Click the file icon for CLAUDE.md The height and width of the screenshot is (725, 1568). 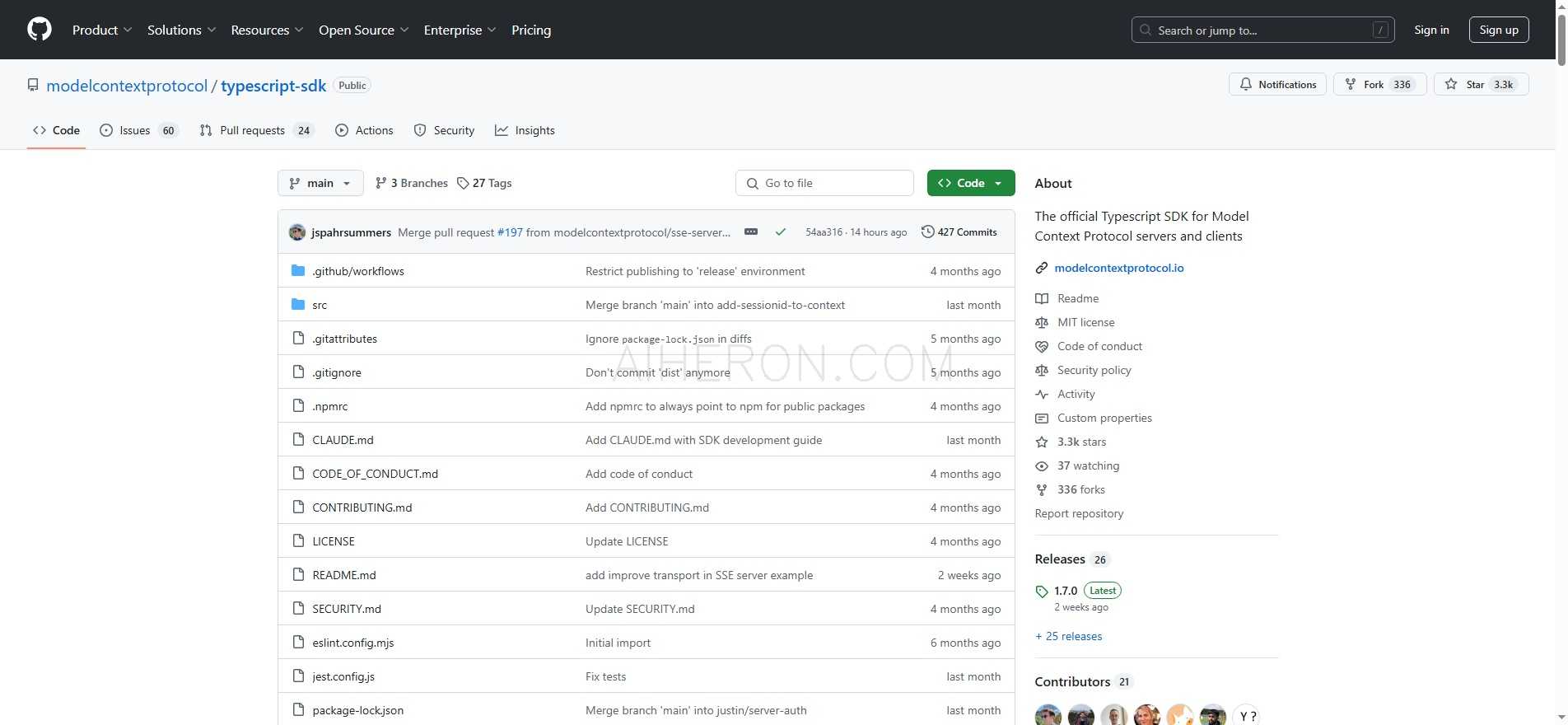click(298, 440)
